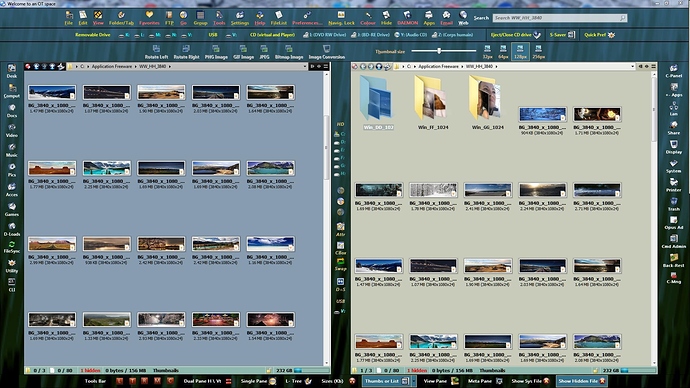690x388 pixels.
Task: Go to Docs from the sidebar
Action: coord(11,110)
